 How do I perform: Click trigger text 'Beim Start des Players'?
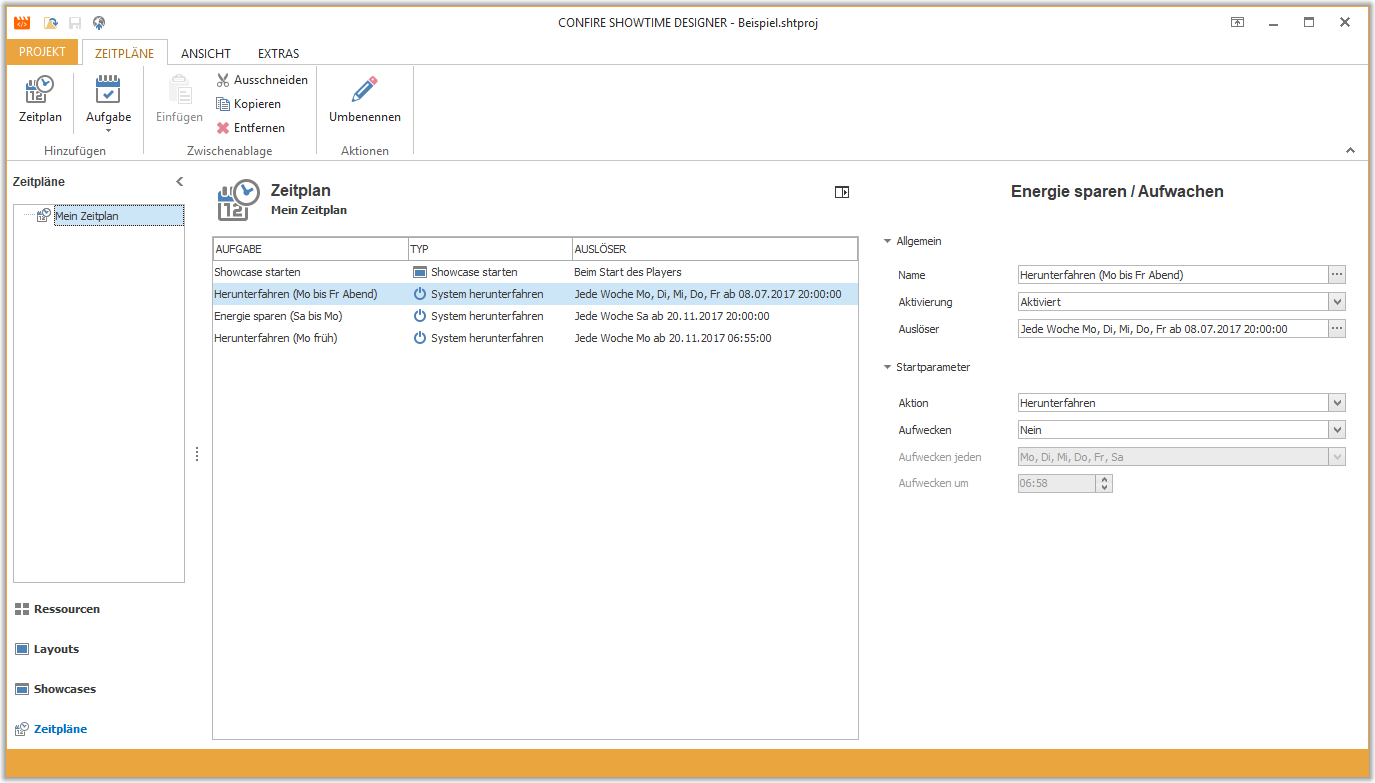pyautogui.click(x=628, y=272)
